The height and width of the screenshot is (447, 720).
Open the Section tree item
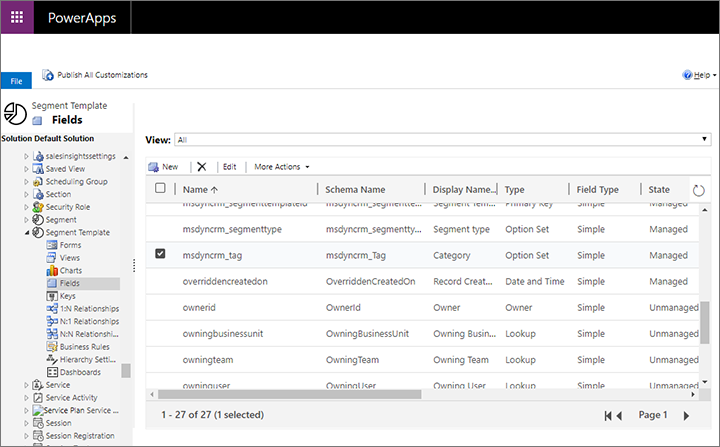click(58, 194)
